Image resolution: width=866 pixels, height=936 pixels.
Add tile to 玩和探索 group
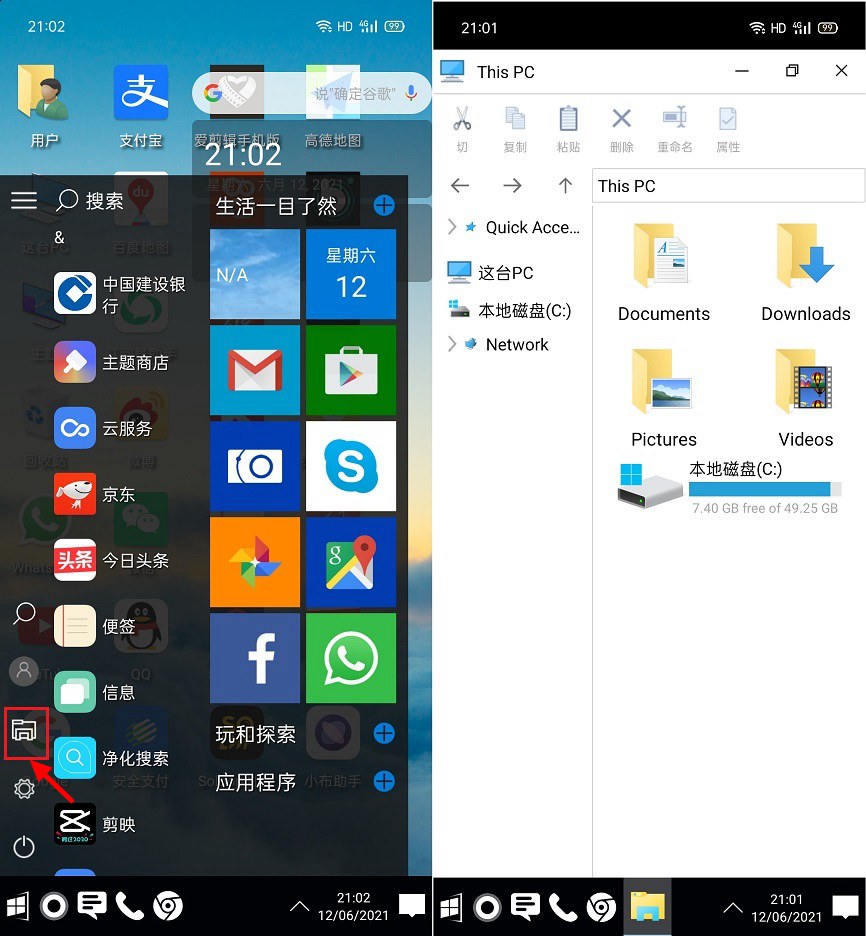click(384, 733)
